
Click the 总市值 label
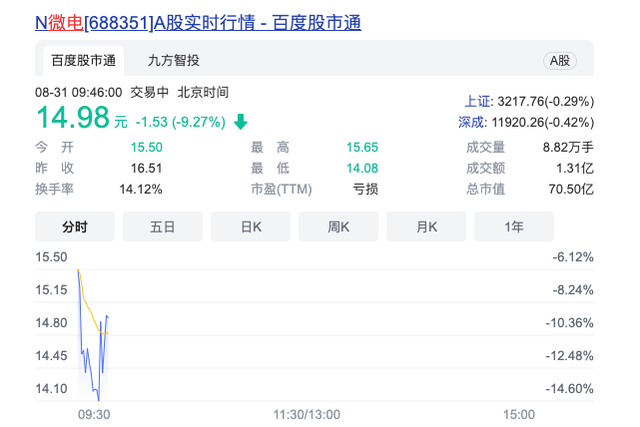(486, 189)
